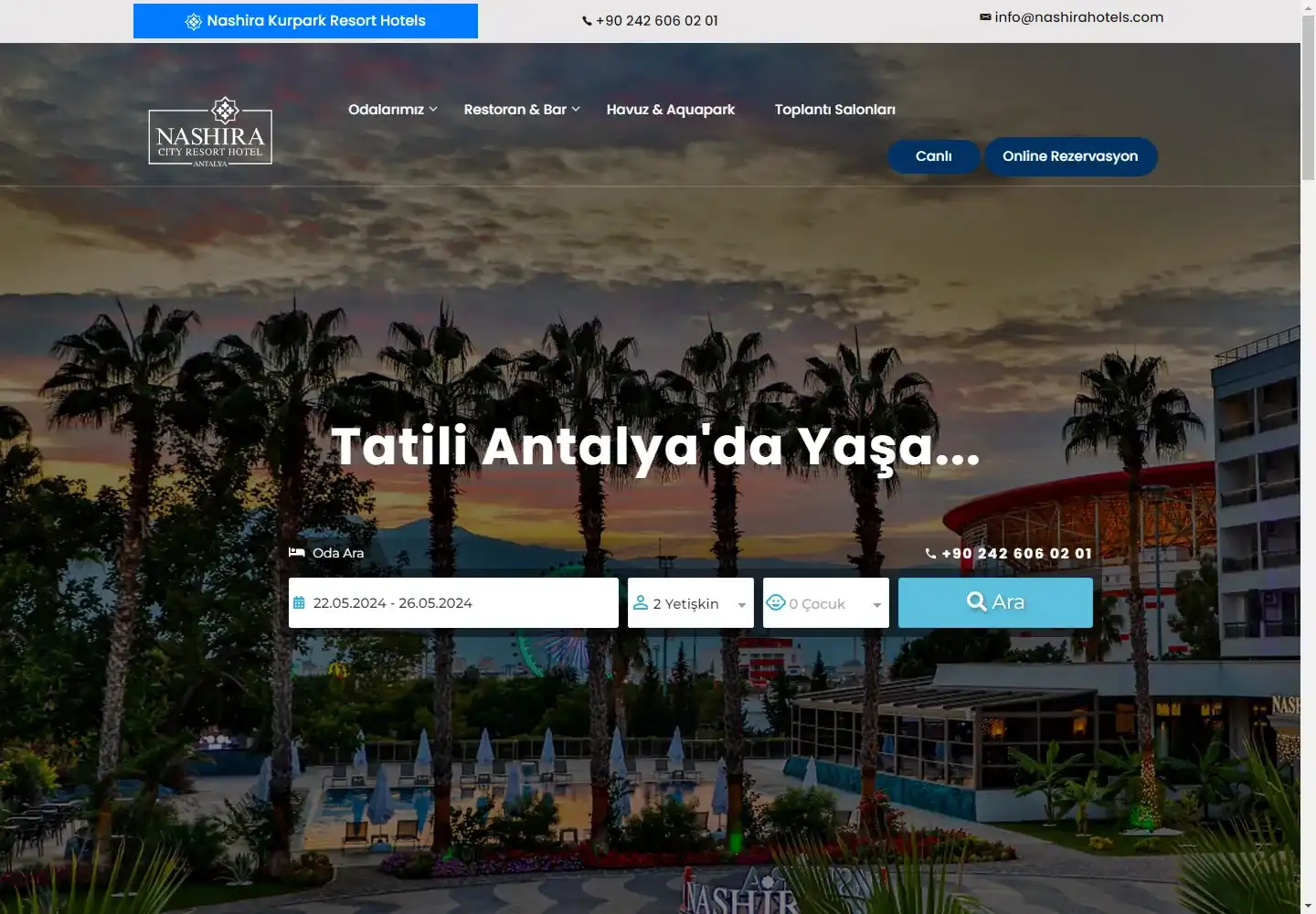Open the 2 Yetişkin dropdown
The height and width of the screenshot is (914, 1316).
691,602
